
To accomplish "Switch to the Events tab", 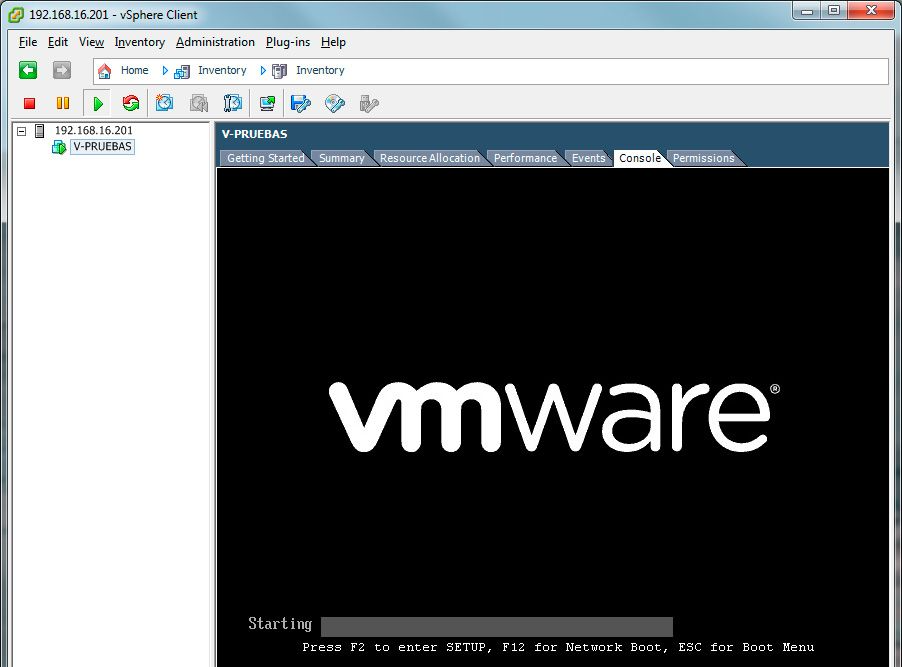I will click(x=588, y=158).
